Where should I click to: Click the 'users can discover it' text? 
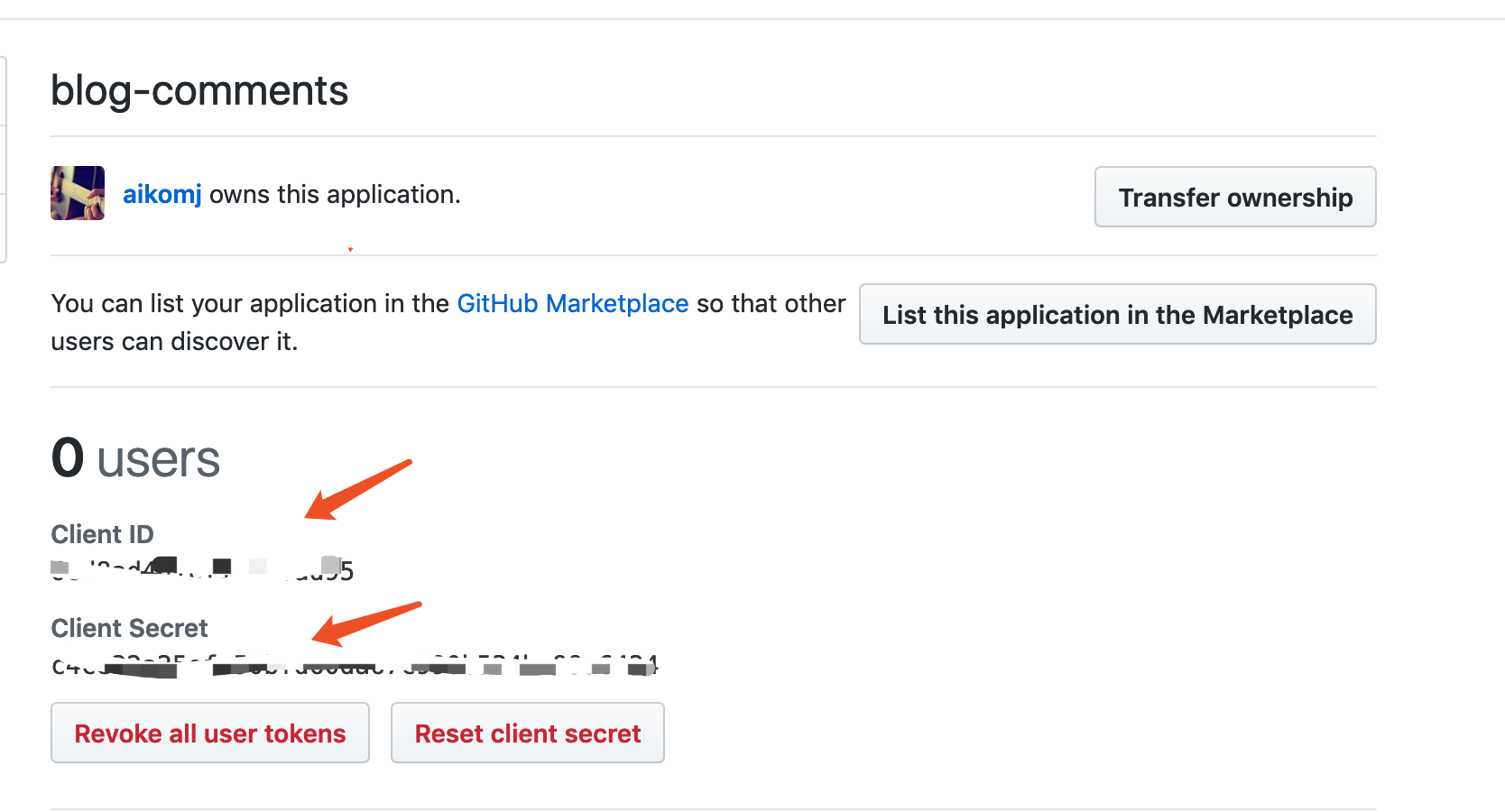[x=174, y=341]
